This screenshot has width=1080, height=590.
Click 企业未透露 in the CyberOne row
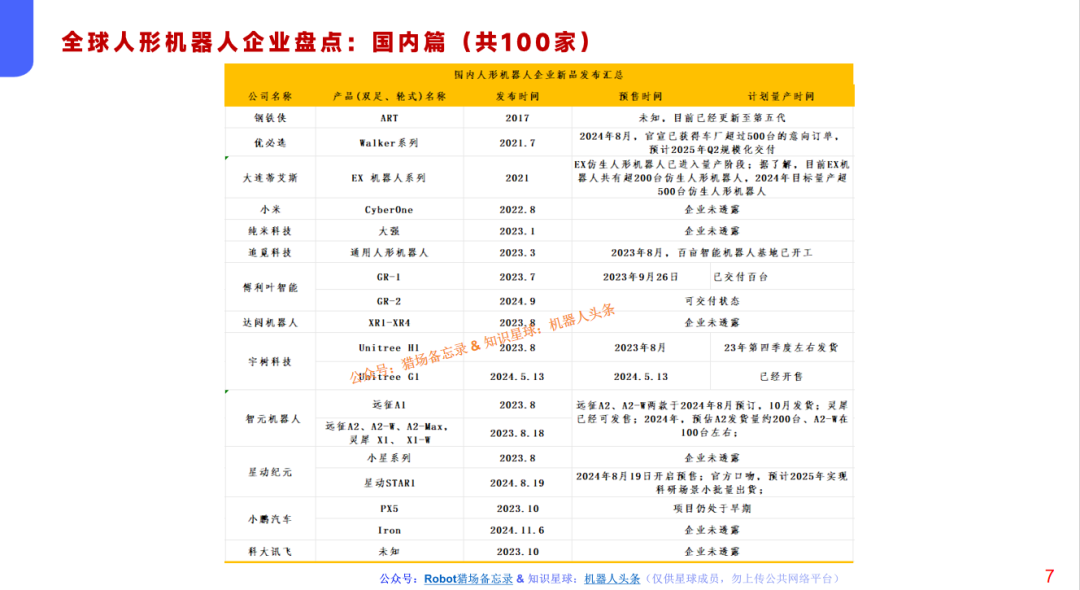point(712,209)
